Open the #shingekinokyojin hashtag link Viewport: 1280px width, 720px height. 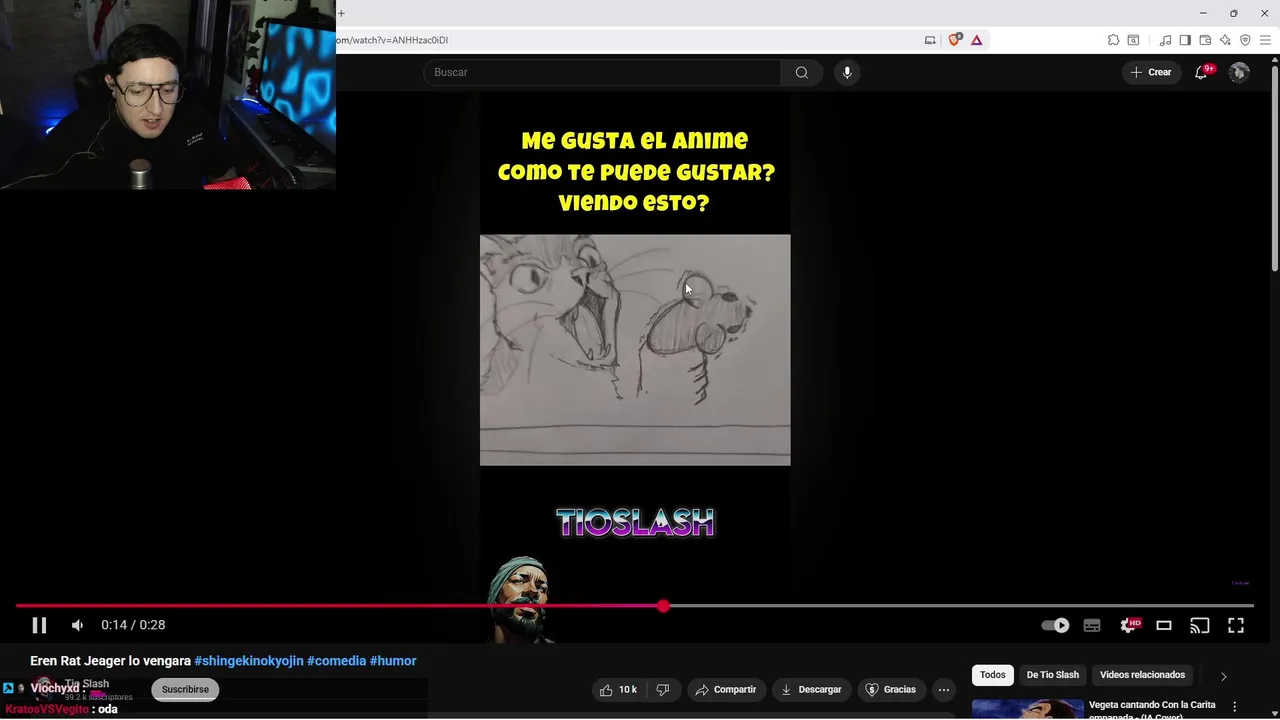click(249, 661)
